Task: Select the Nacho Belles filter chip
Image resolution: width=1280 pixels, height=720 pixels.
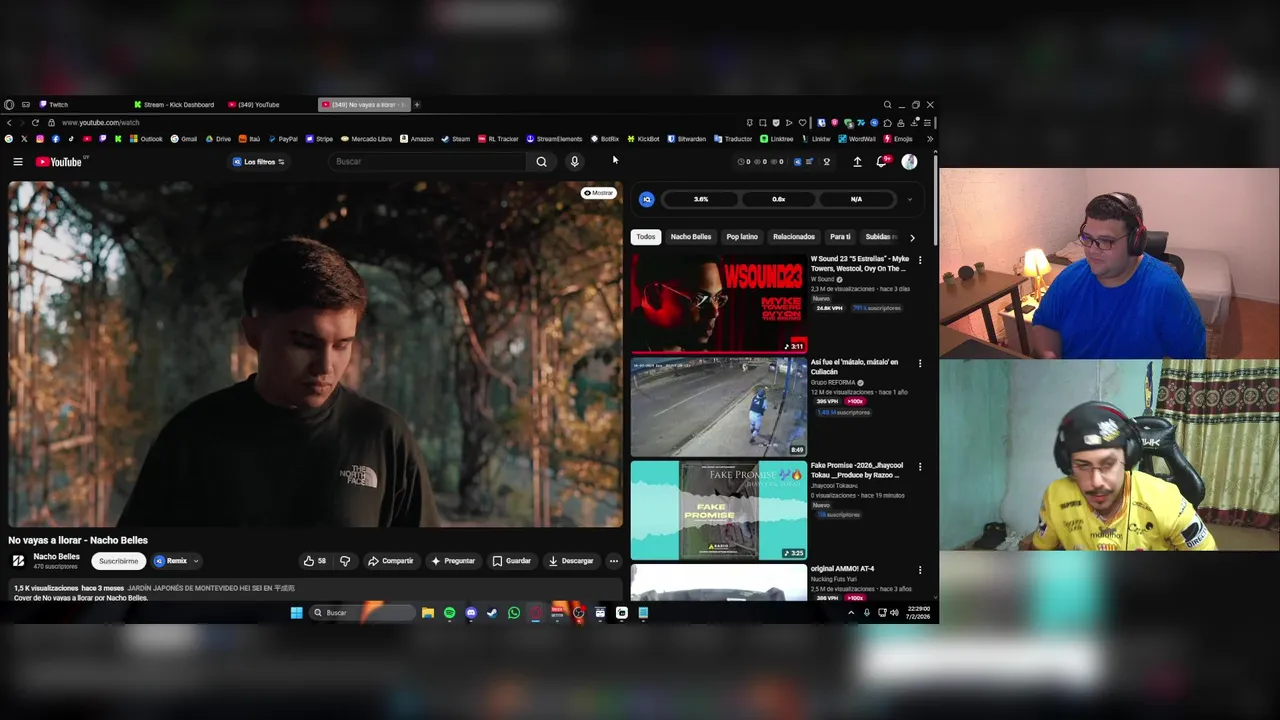Action: pyautogui.click(x=691, y=237)
